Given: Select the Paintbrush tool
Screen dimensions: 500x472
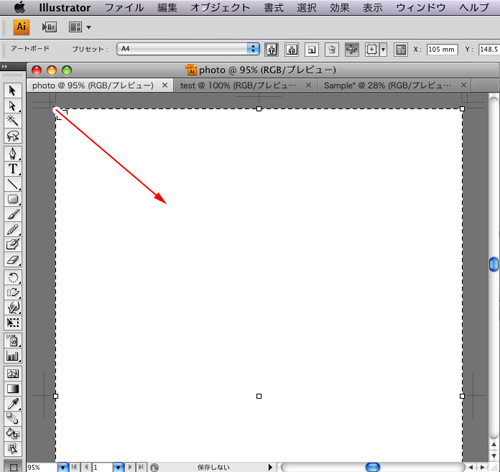Looking at the screenshot, I should pyautogui.click(x=13, y=214).
